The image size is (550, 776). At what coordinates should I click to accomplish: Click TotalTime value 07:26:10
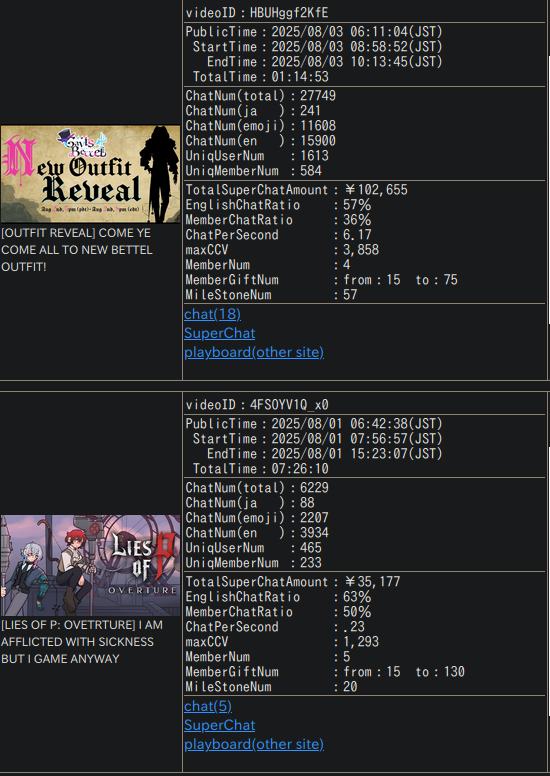300,469
